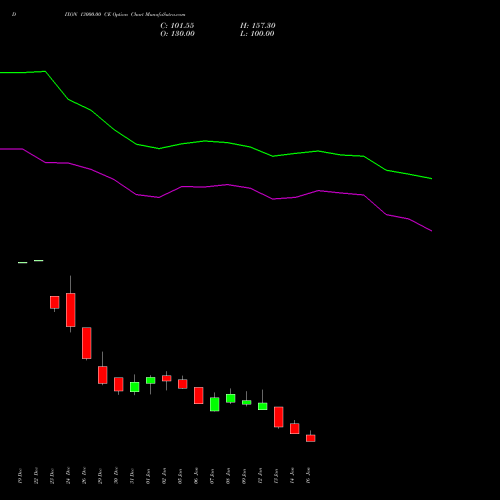Click the 22 Dec date label
The width and height of the screenshot is (500, 500).
tap(36, 476)
